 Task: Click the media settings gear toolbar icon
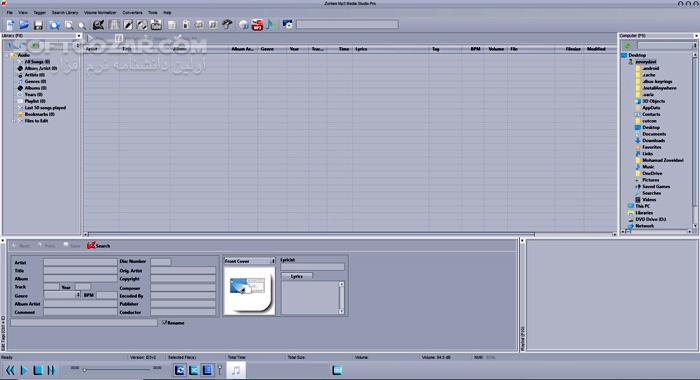tap(288, 25)
